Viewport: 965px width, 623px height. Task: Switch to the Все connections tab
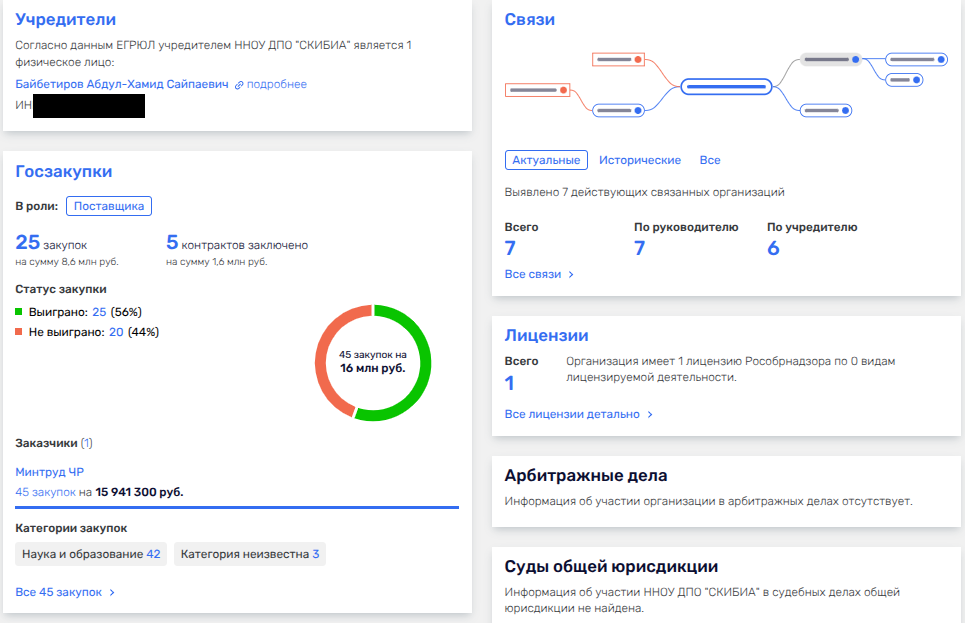710,160
